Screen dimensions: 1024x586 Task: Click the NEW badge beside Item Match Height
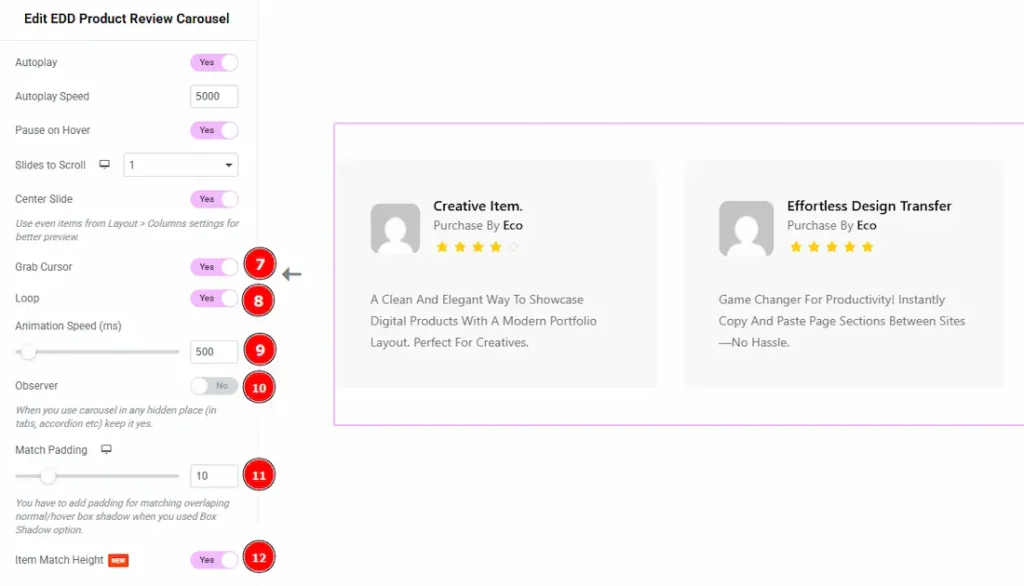[118, 561]
